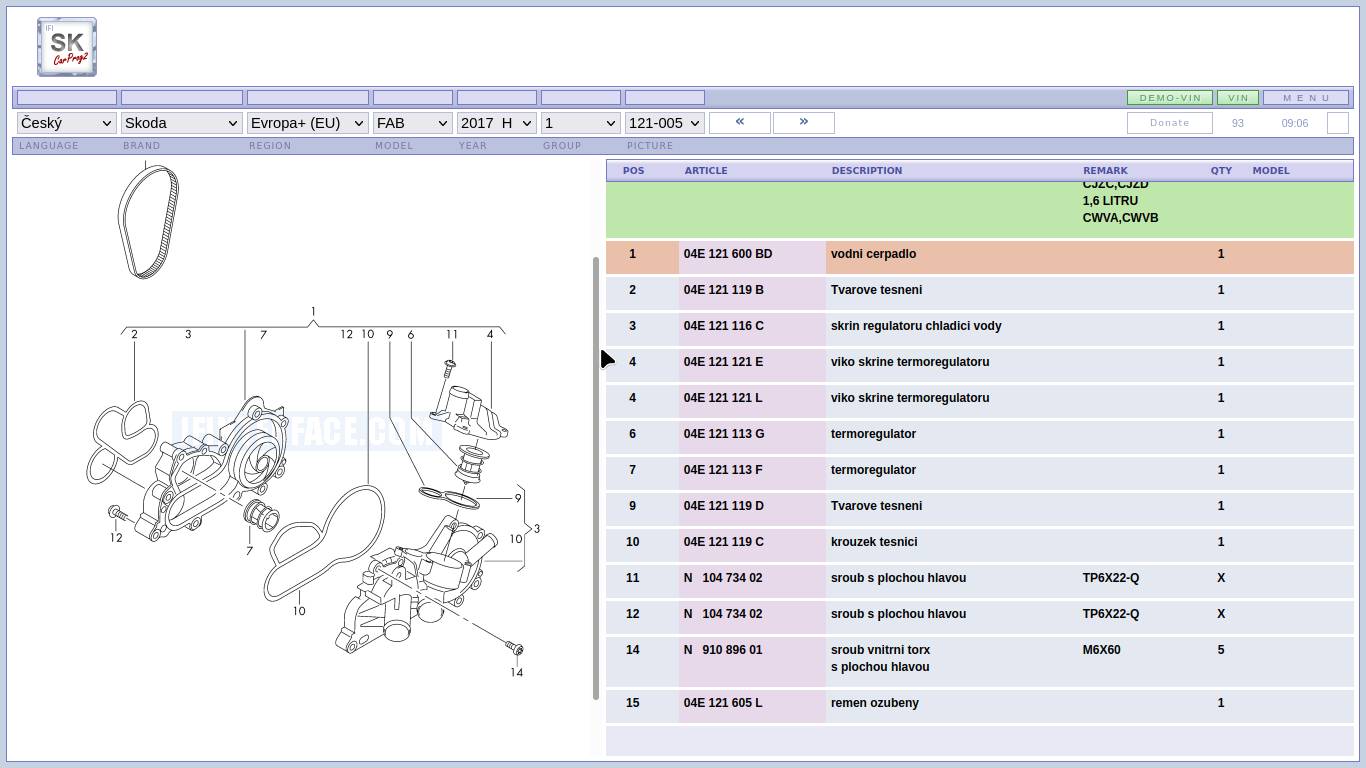Open the Picture dropdown showing 121-005
Screen dimensions: 1366x768
pyautogui.click(x=664, y=123)
